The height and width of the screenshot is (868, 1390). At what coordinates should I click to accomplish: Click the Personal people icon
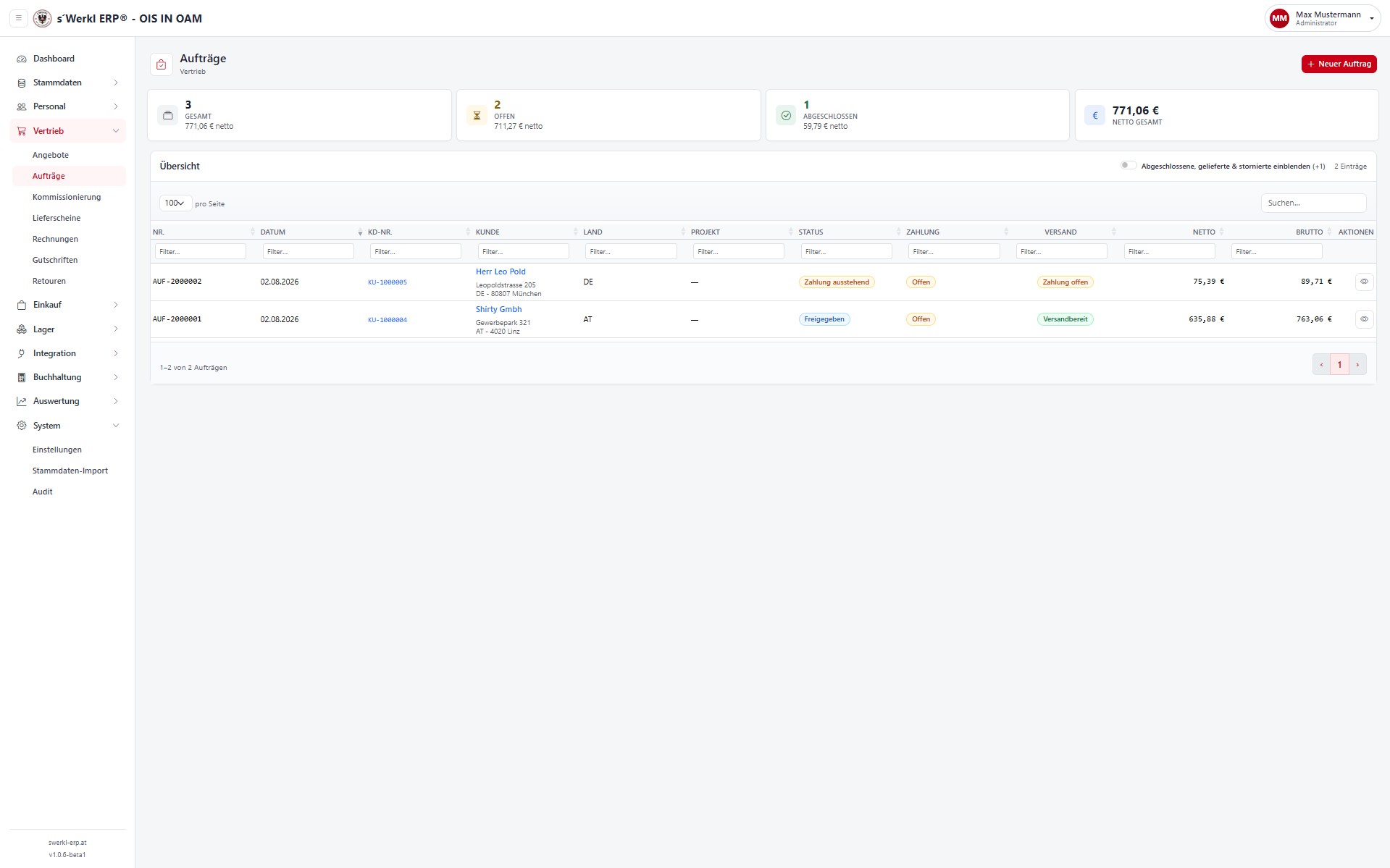(22, 106)
